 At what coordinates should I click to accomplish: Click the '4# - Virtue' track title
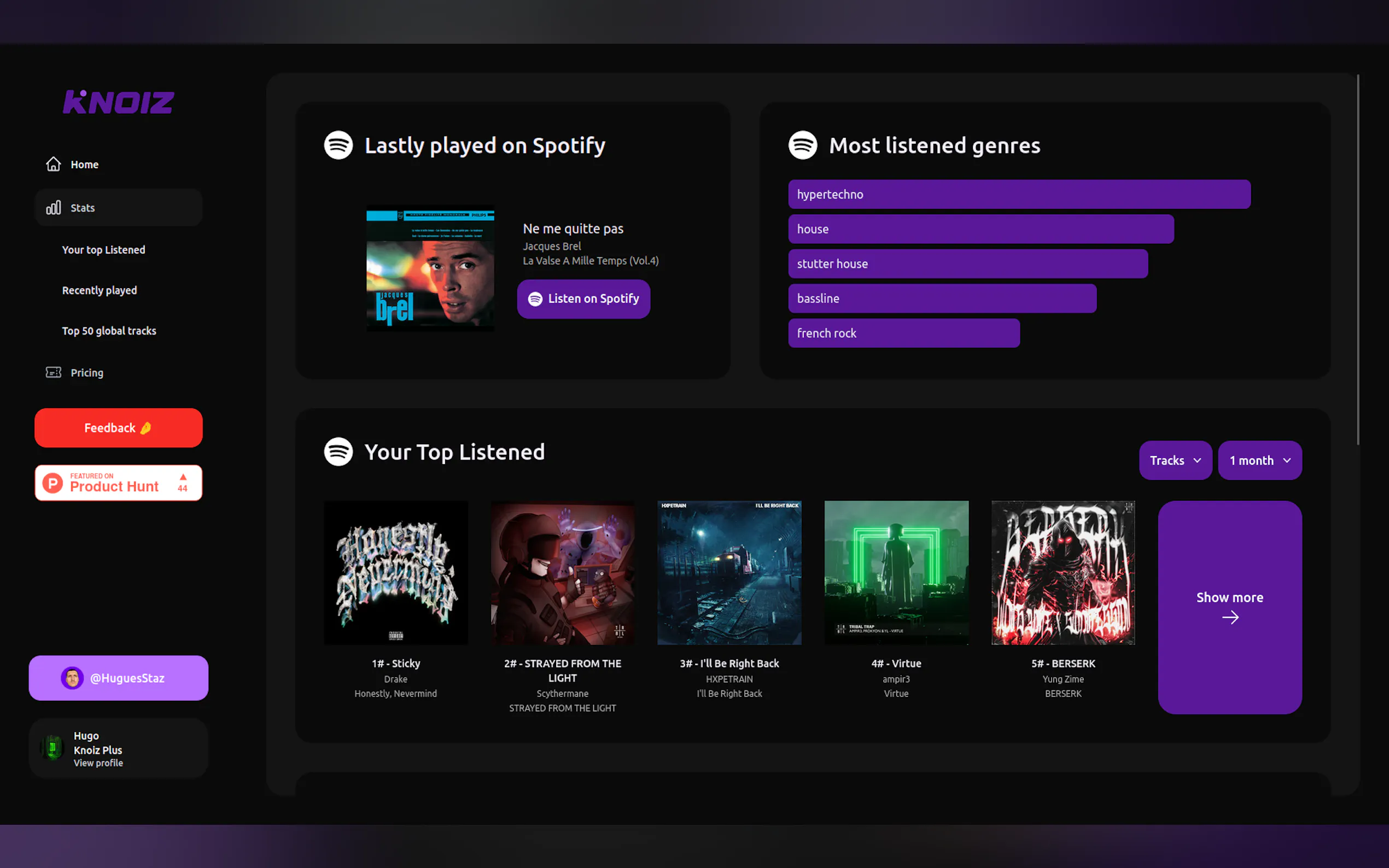tap(896, 664)
